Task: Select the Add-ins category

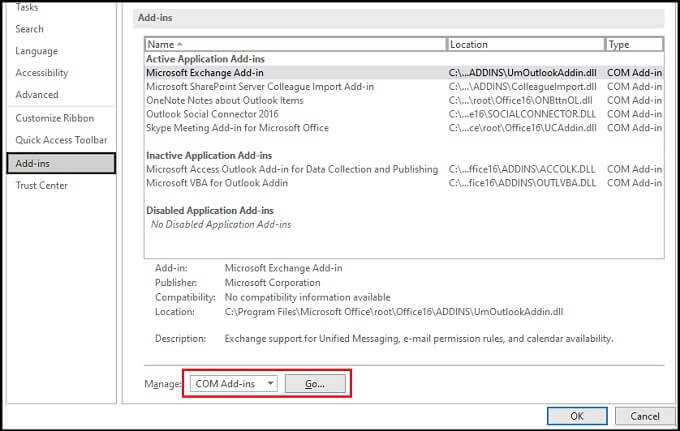Action: coord(61,163)
